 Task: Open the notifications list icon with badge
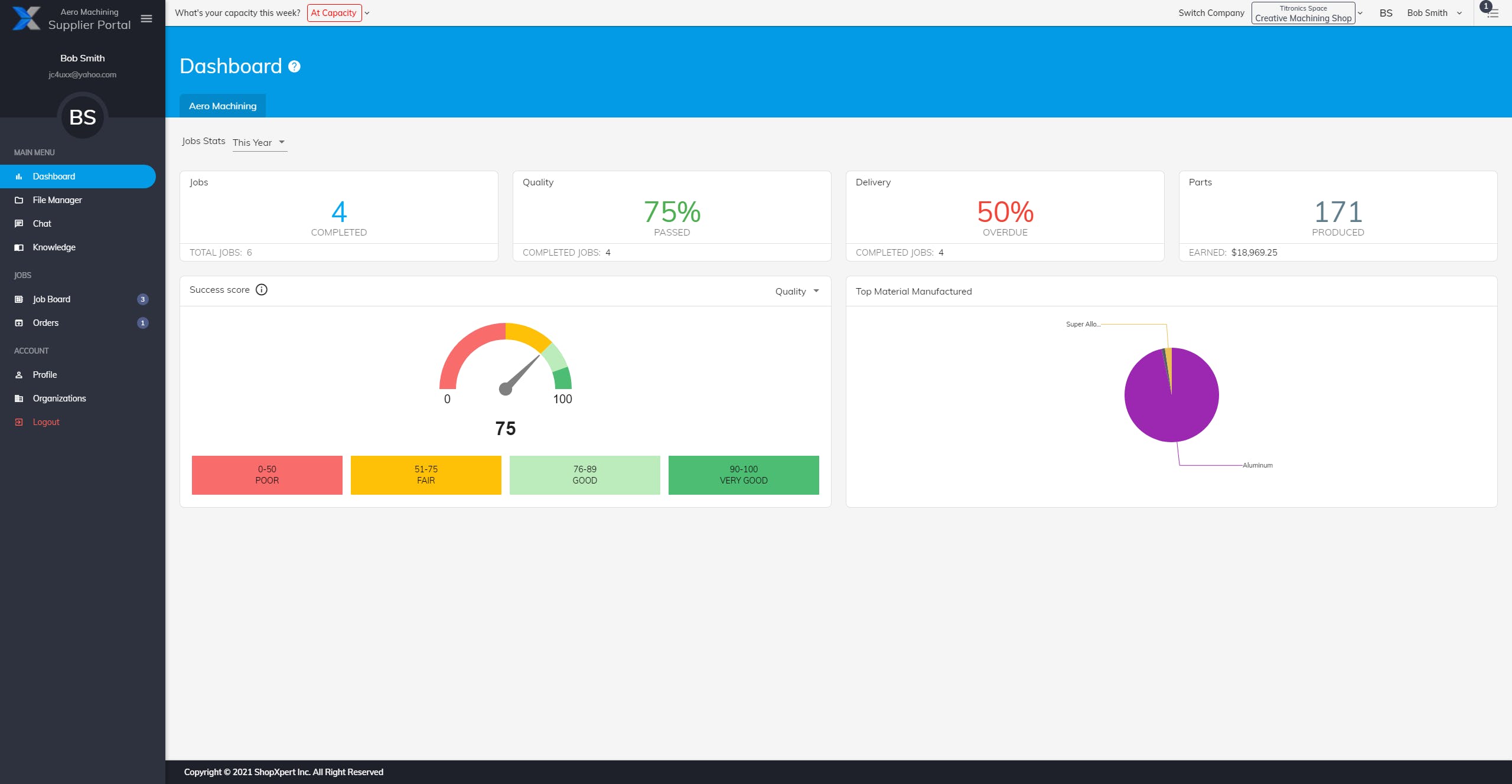pyautogui.click(x=1492, y=12)
